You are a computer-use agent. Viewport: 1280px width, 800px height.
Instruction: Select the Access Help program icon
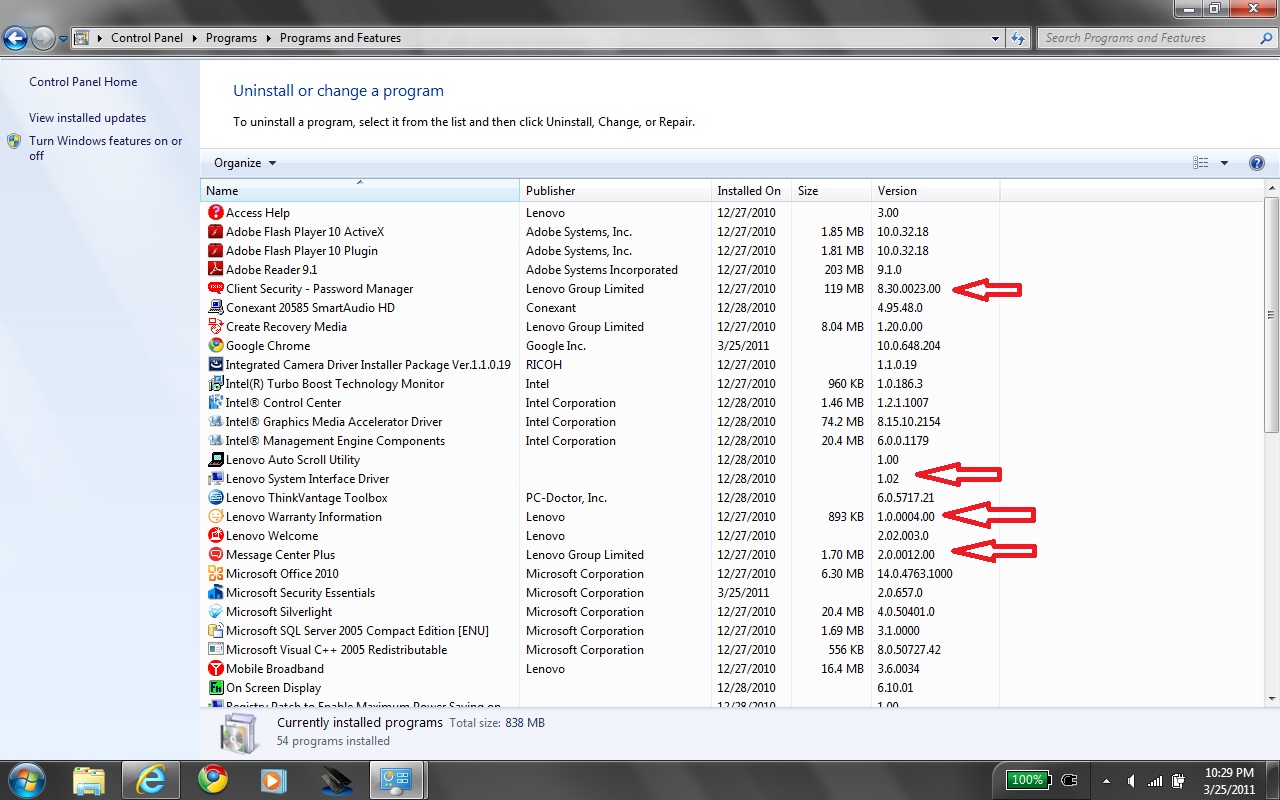(x=215, y=212)
